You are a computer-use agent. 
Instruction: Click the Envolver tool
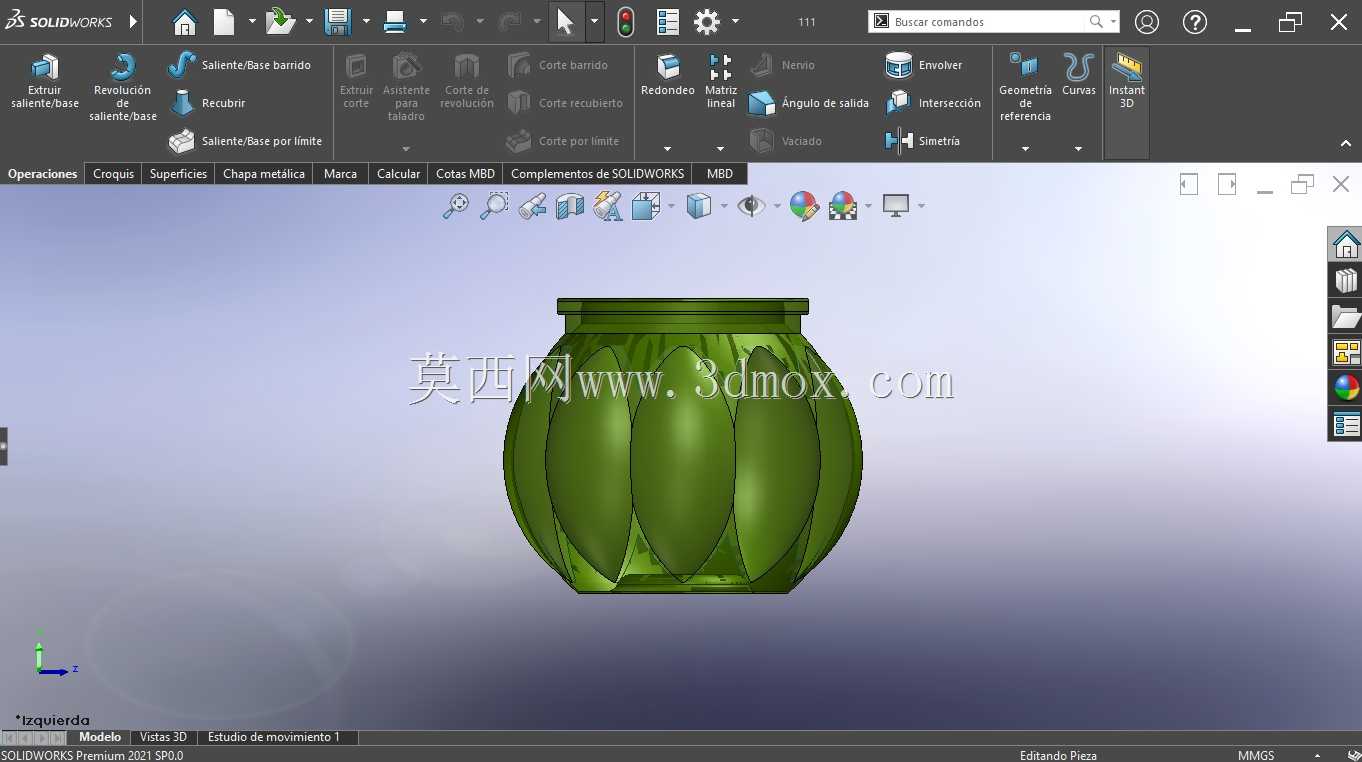coord(924,65)
